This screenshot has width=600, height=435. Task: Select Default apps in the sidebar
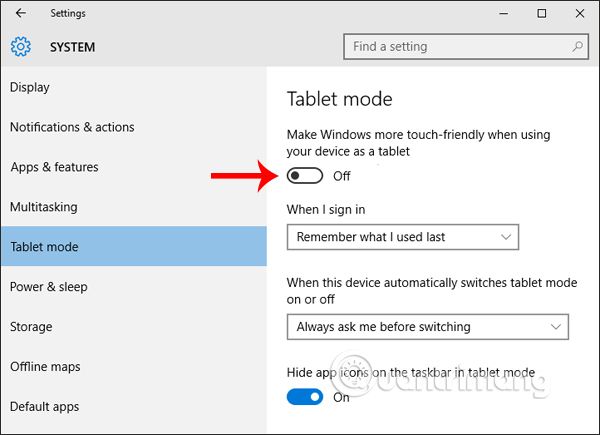134,407
